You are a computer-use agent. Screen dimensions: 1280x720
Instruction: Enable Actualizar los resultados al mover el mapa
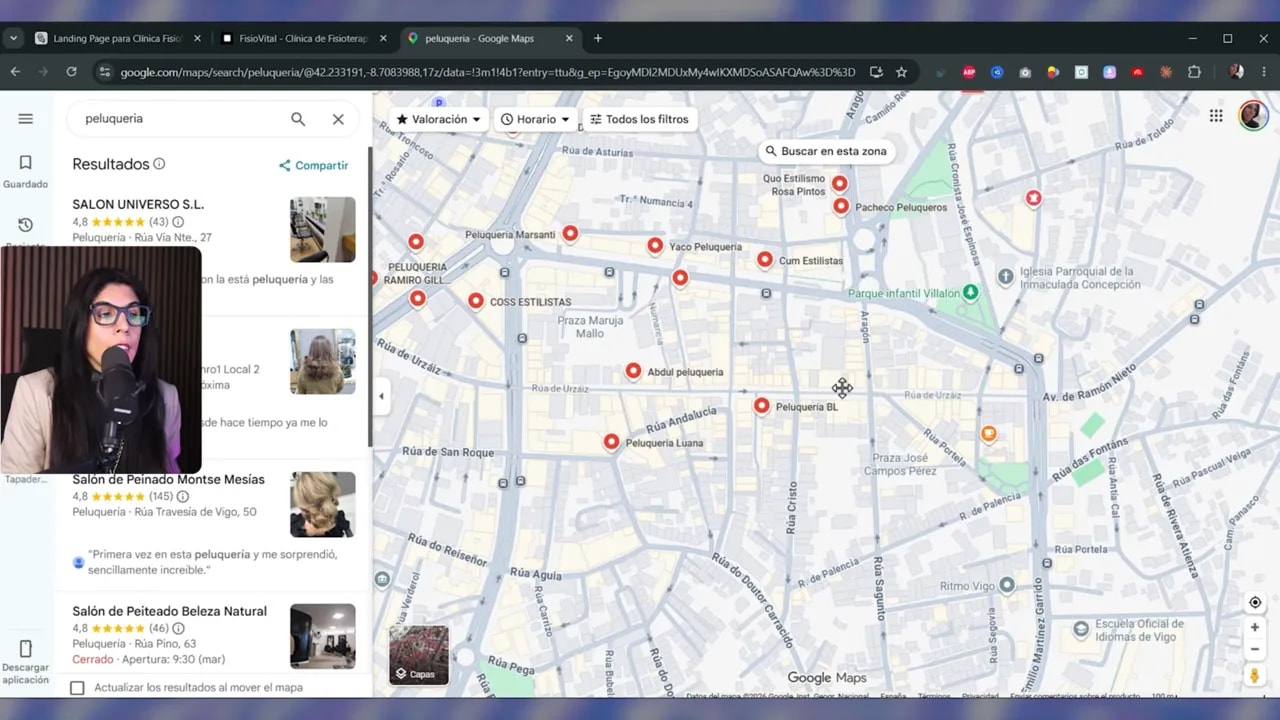pyautogui.click(x=77, y=688)
